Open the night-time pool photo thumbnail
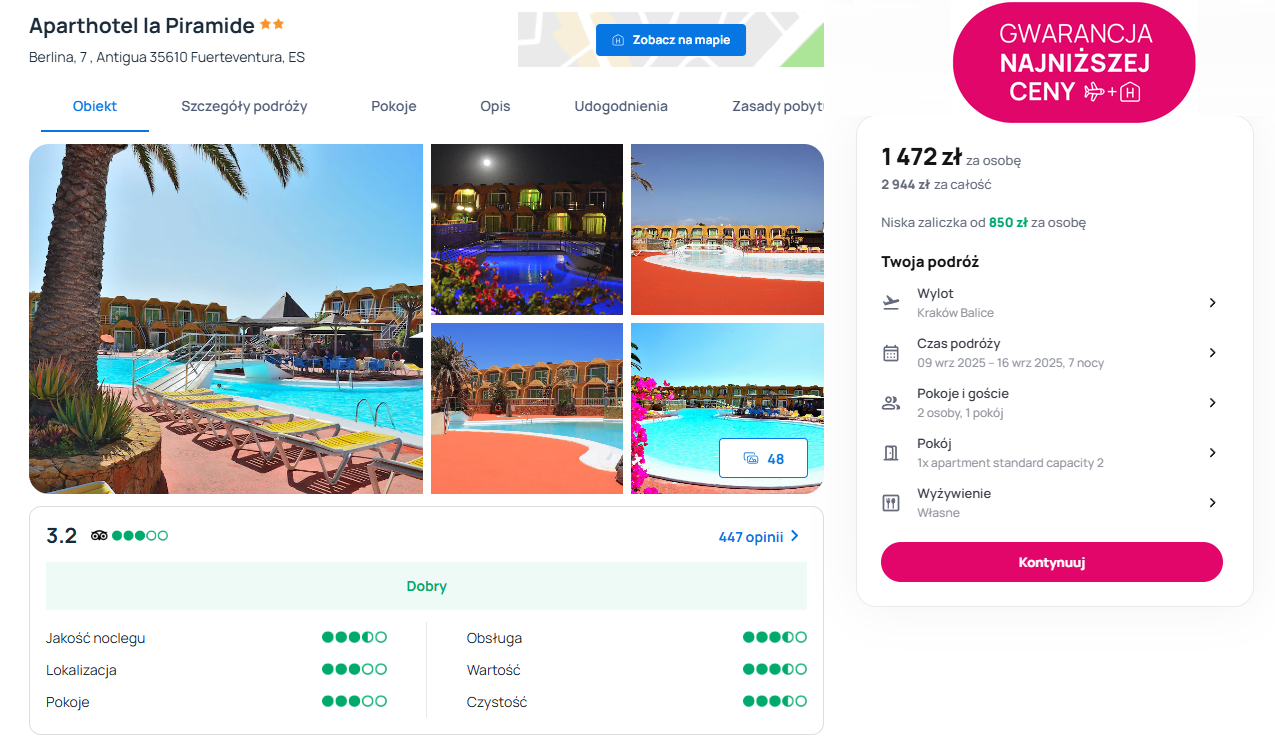 coord(527,229)
